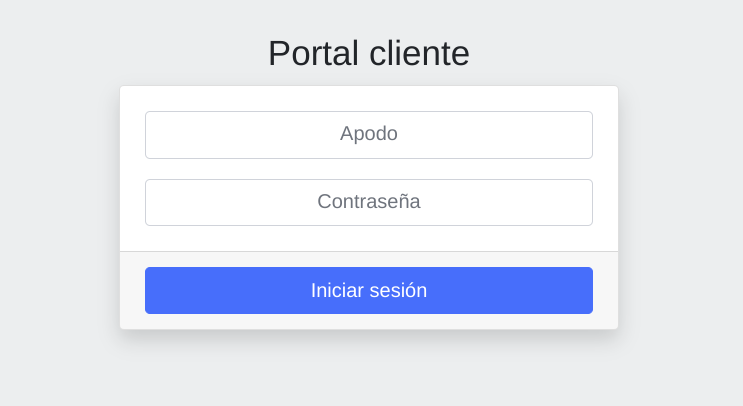Place cursor in the Contraseña field
Screen dimensions: 743x406
(368, 202)
